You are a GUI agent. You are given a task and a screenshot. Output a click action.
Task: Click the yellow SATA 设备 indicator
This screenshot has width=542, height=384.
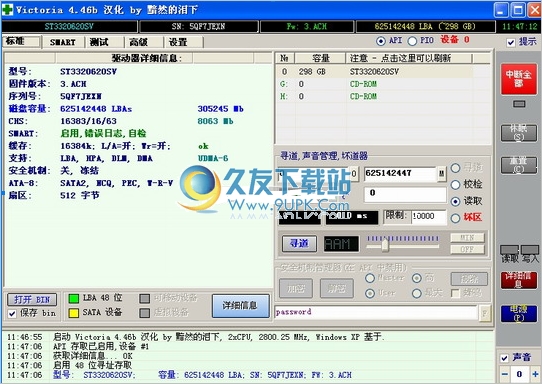(74, 313)
